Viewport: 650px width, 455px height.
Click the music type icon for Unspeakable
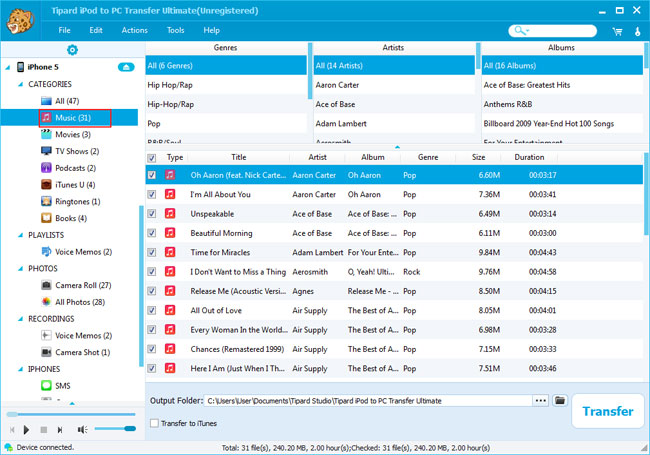(170, 213)
